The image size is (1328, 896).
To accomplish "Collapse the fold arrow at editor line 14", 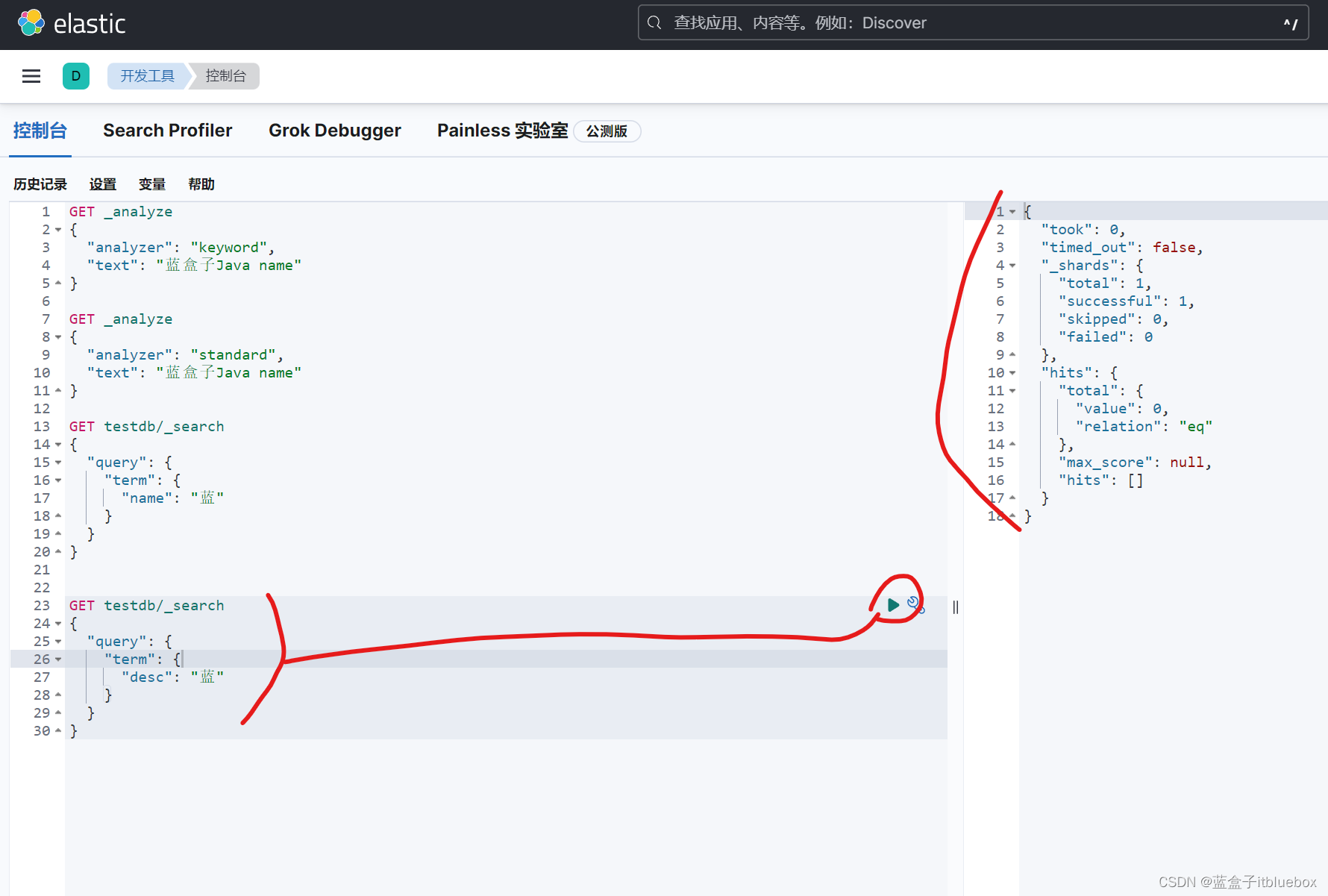I will click(58, 445).
